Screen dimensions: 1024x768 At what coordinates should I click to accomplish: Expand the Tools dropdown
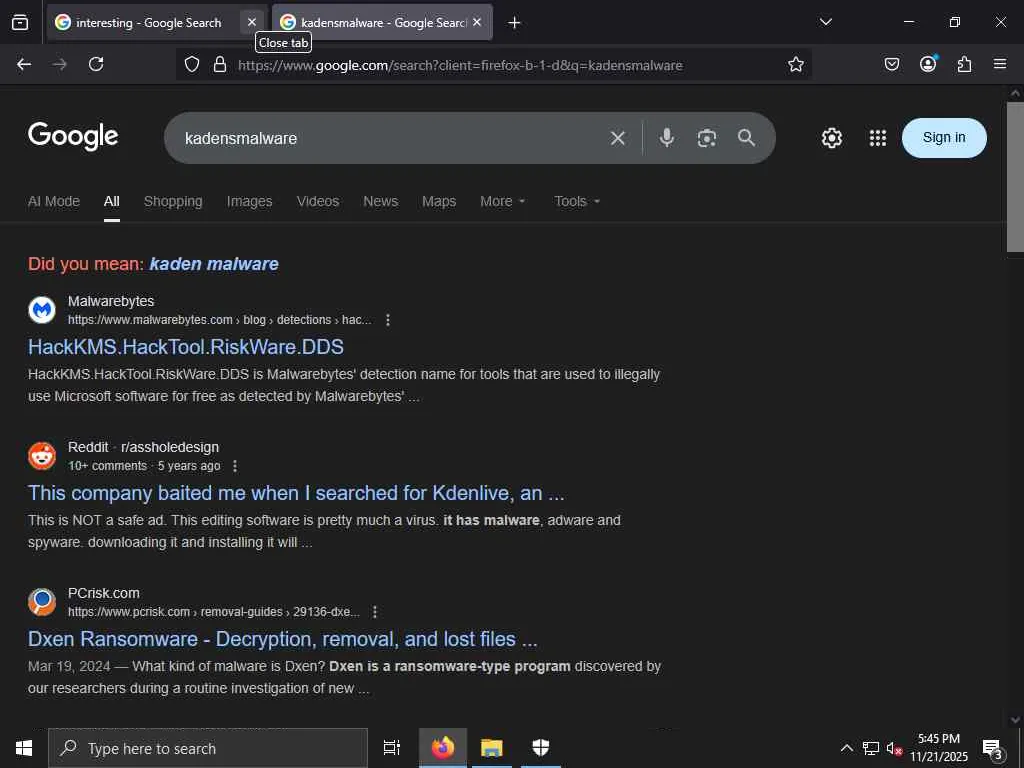577,201
